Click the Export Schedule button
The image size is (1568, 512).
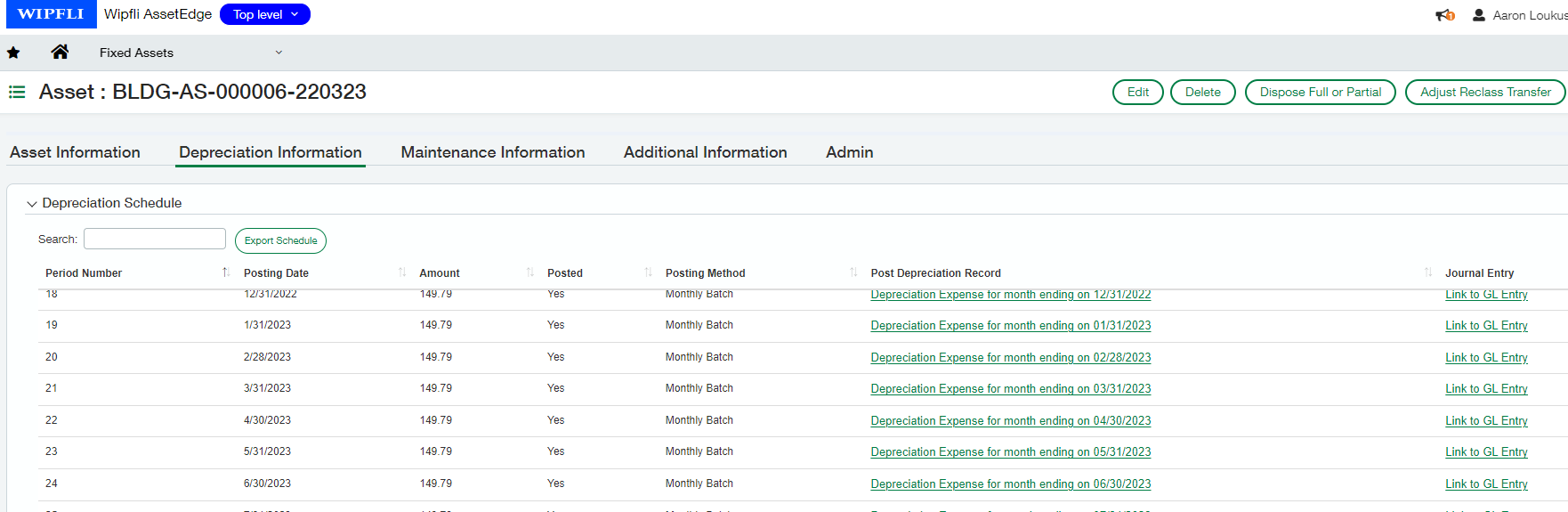point(280,240)
